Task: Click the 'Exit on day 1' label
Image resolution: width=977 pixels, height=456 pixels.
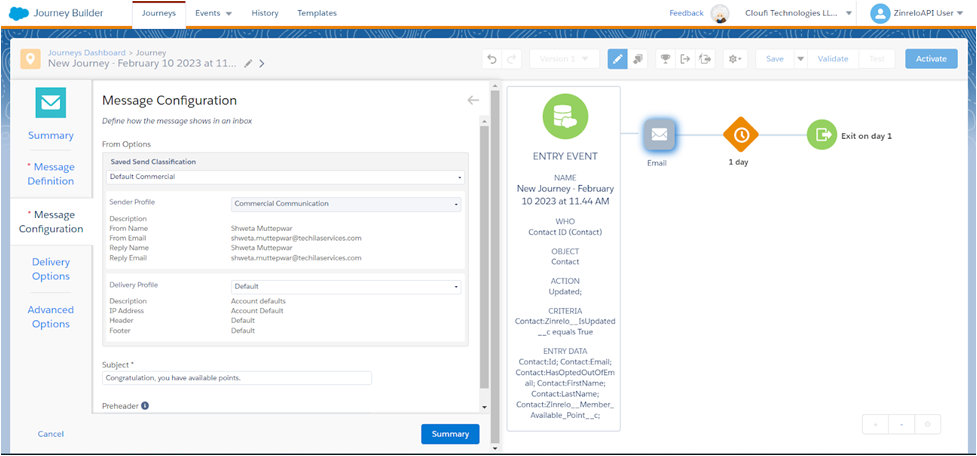Action: pos(866,135)
